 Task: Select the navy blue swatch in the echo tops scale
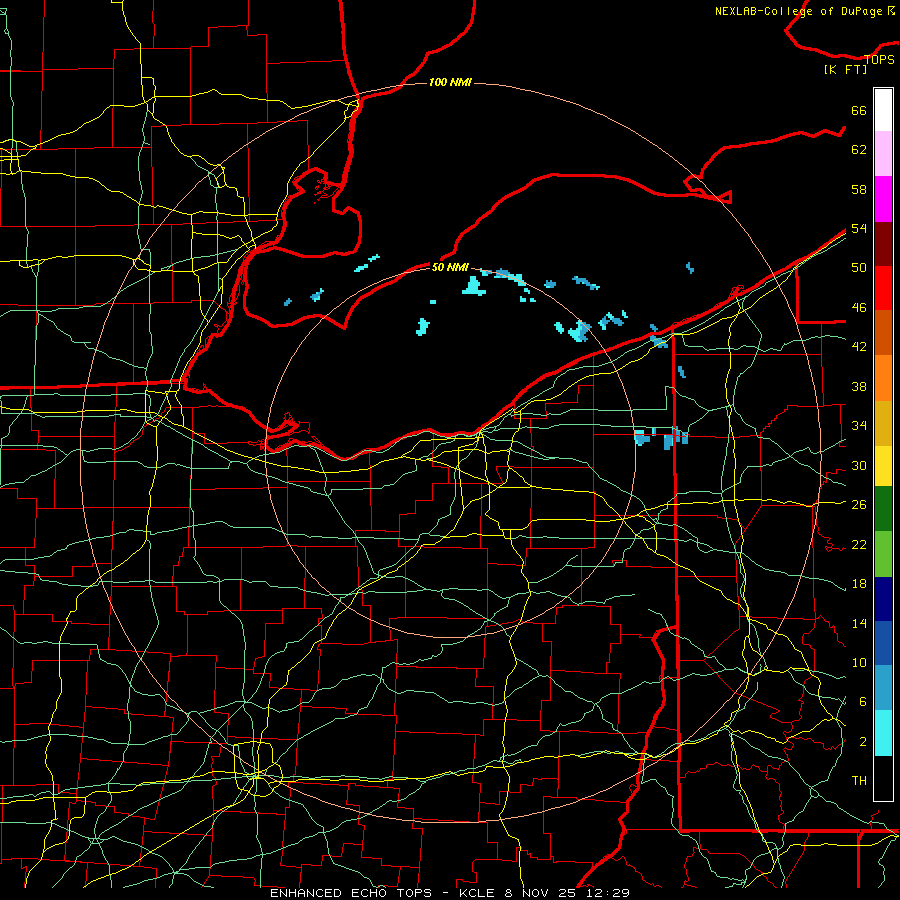[x=883, y=599]
